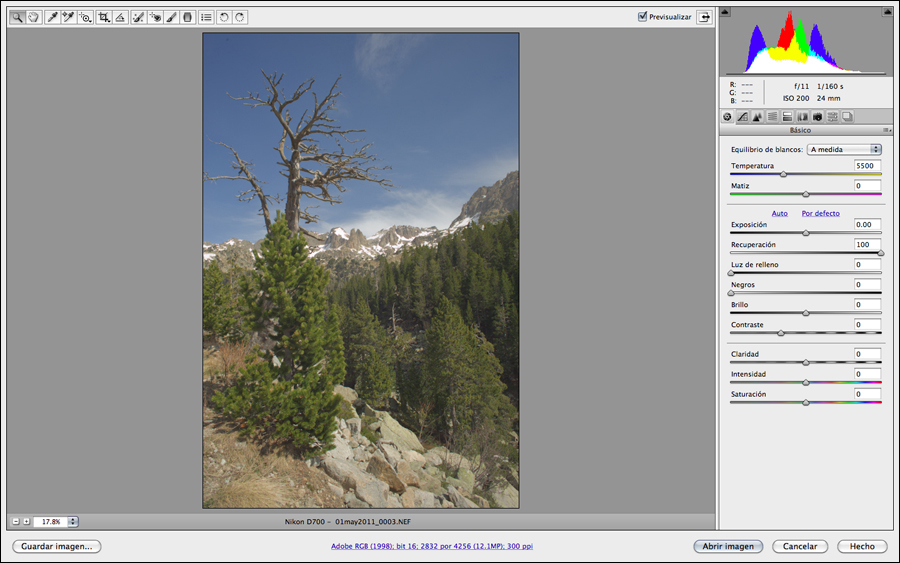Open the preferences dialog icon
The height and width of the screenshot is (563, 900).
click(x=205, y=17)
